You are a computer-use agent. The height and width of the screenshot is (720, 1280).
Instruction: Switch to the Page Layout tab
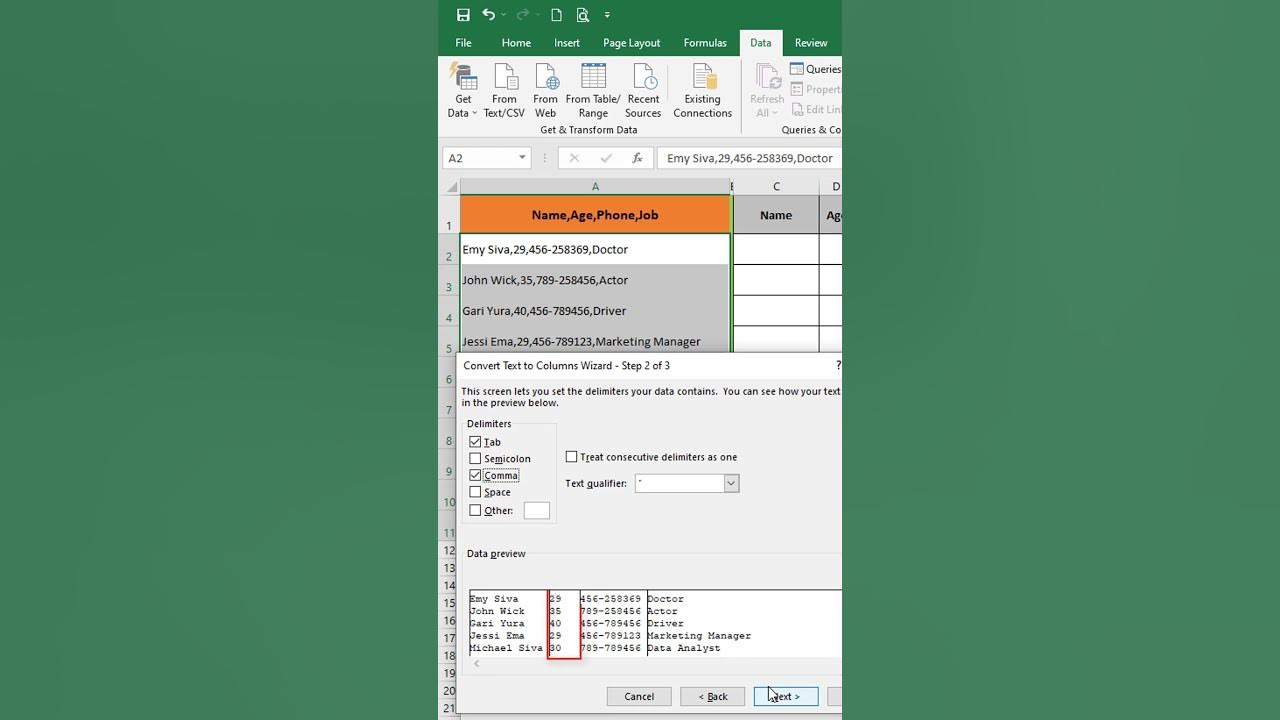[632, 43]
